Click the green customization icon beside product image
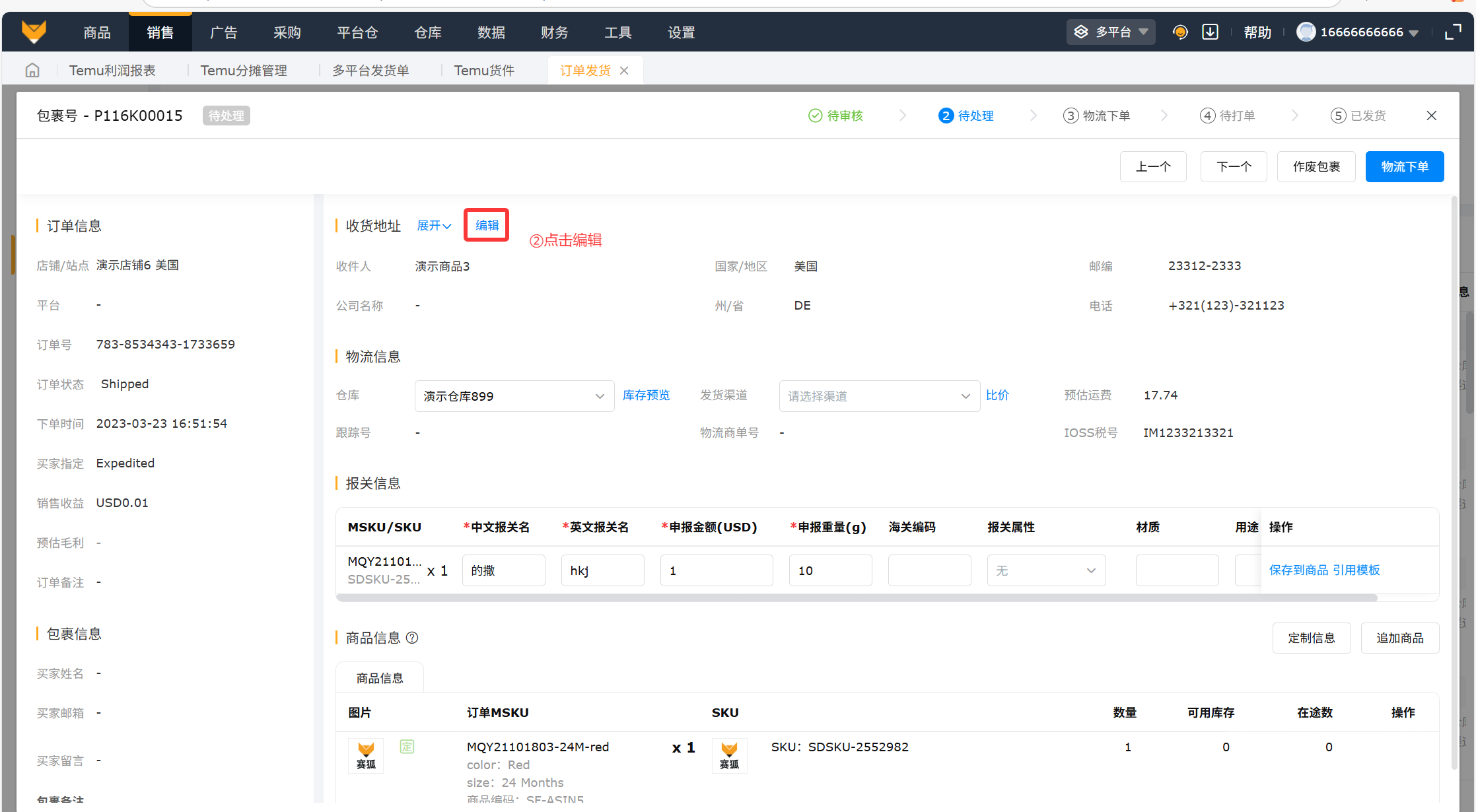The width and height of the screenshot is (1476, 812). point(407,747)
